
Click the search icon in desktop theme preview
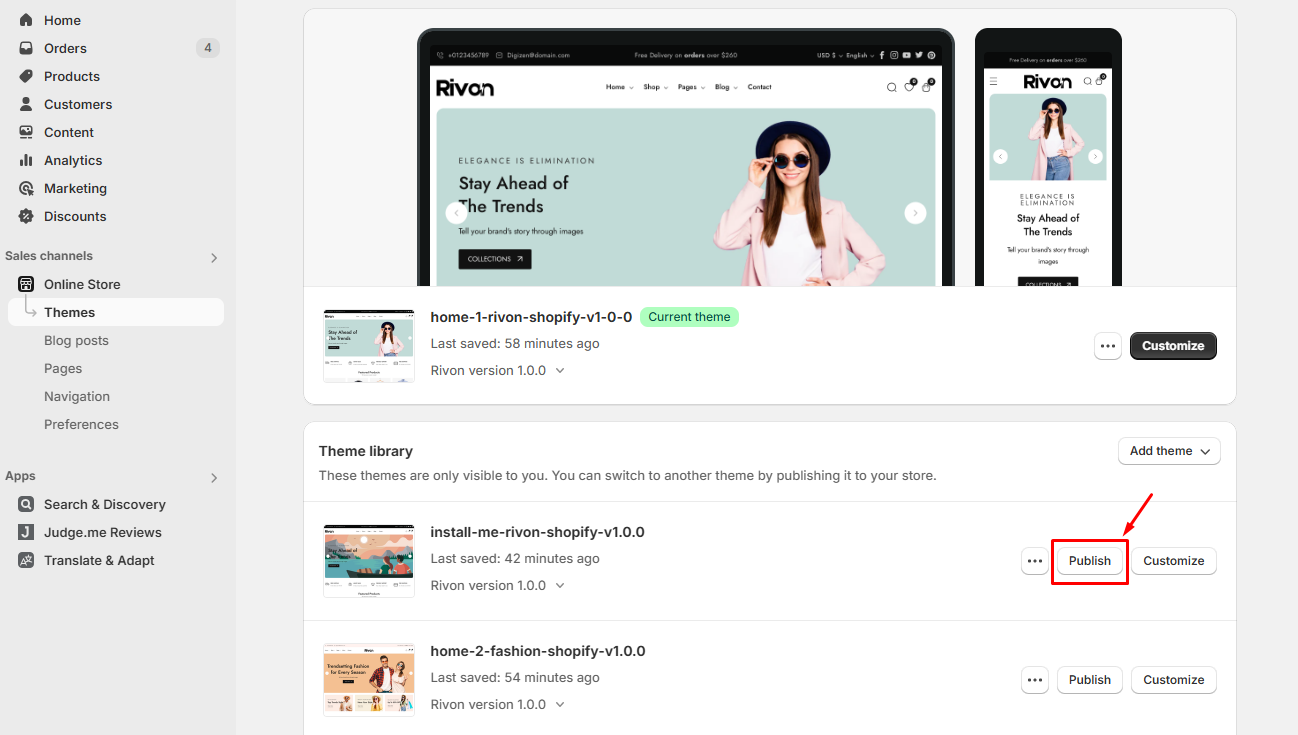891,88
